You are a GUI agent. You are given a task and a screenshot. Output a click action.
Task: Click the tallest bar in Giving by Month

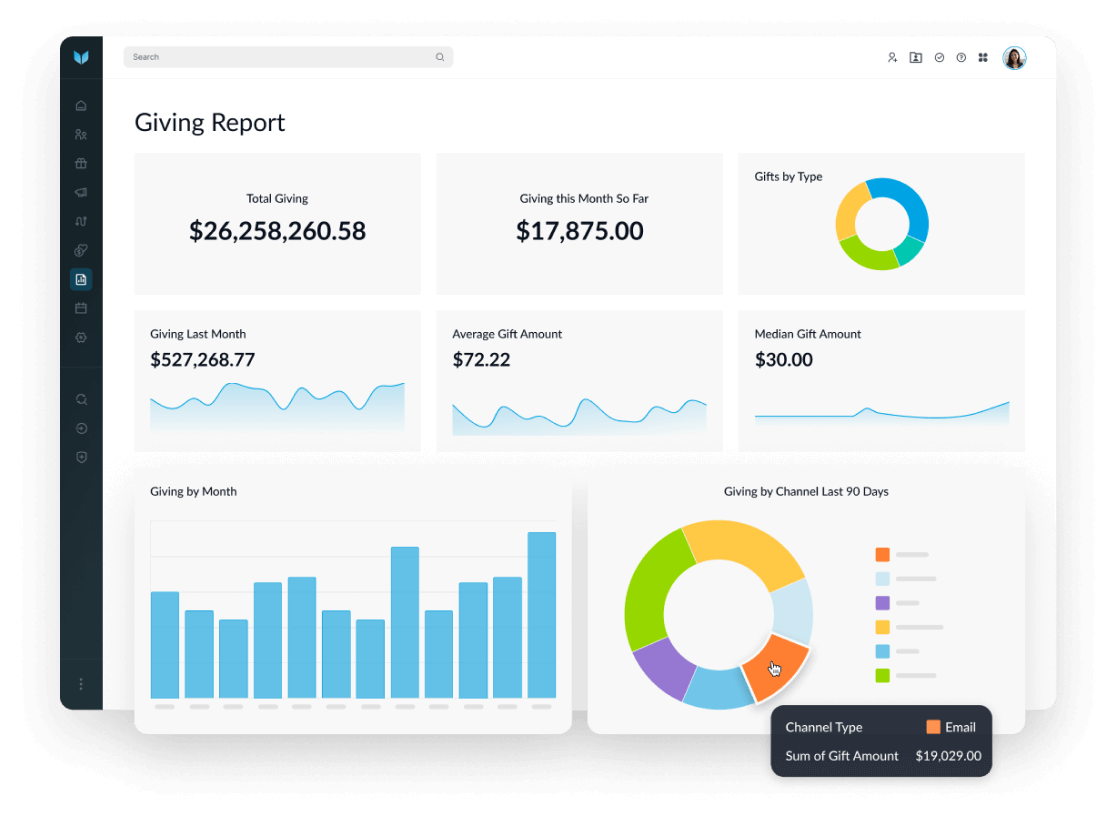tap(541, 614)
